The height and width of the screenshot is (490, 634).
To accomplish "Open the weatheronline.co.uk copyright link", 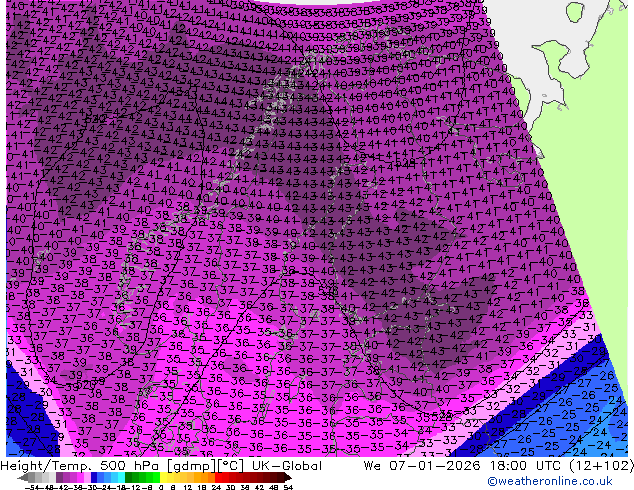I will [550, 481].
